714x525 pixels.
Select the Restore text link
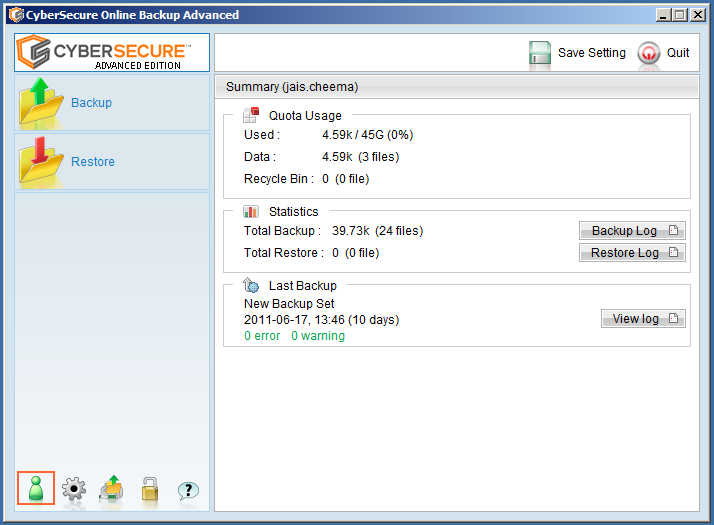point(93,162)
